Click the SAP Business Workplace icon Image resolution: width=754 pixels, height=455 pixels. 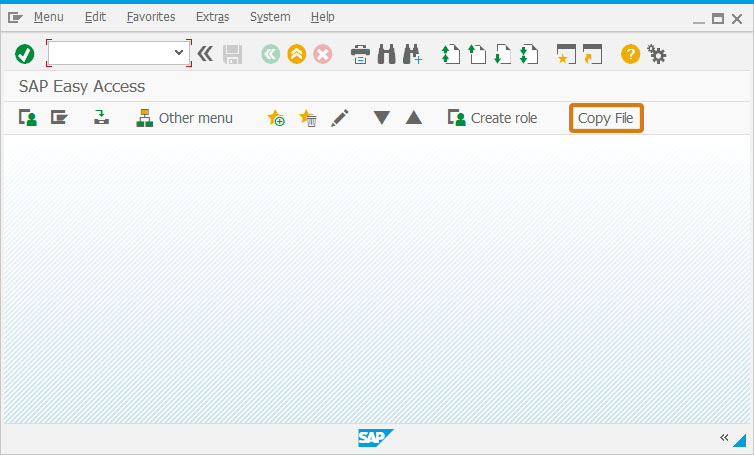click(x=101, y=117)
